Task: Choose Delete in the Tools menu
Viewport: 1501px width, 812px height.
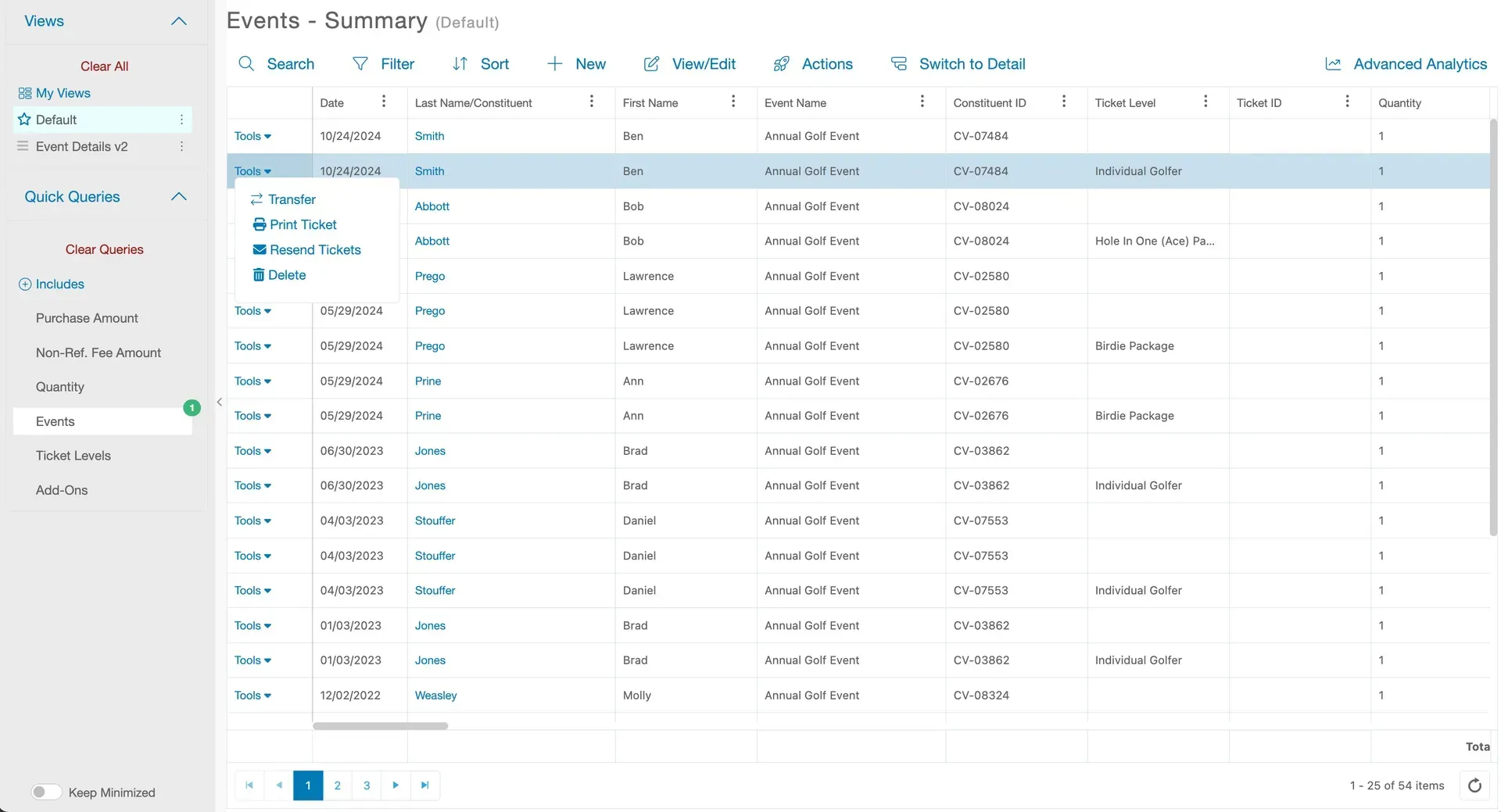Action: point(279,275)
